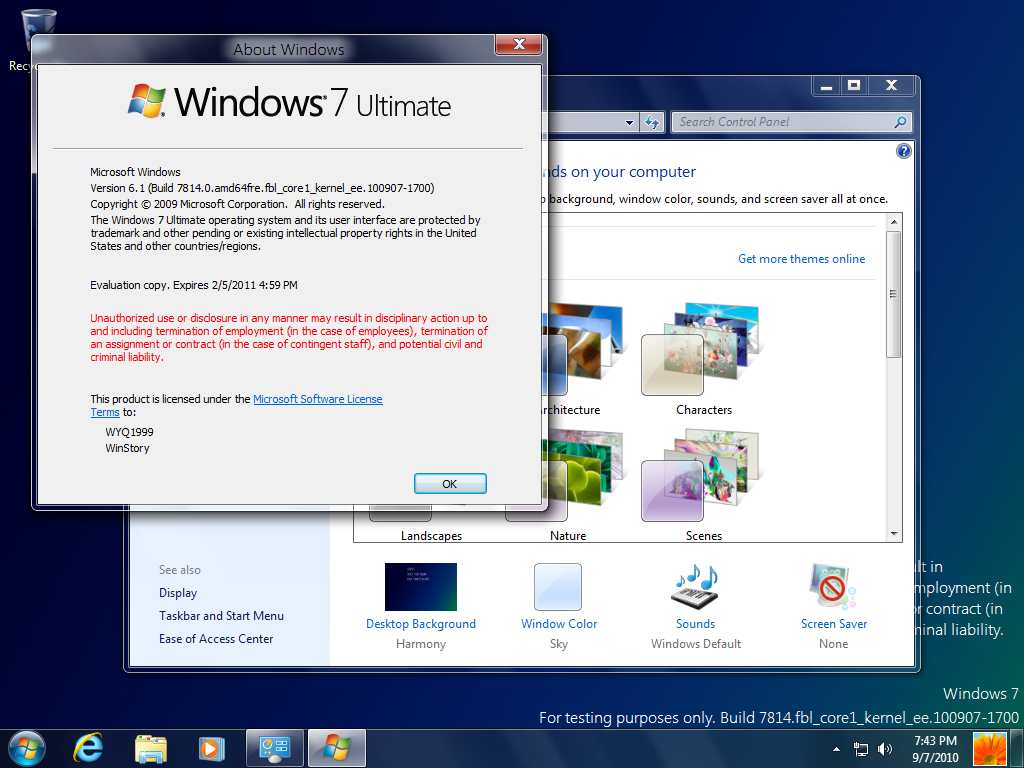The image size is (1024, 768).
Task: Open Windows Explorer from taskbar
Action: pyautogui.click(x=151, y=748)
